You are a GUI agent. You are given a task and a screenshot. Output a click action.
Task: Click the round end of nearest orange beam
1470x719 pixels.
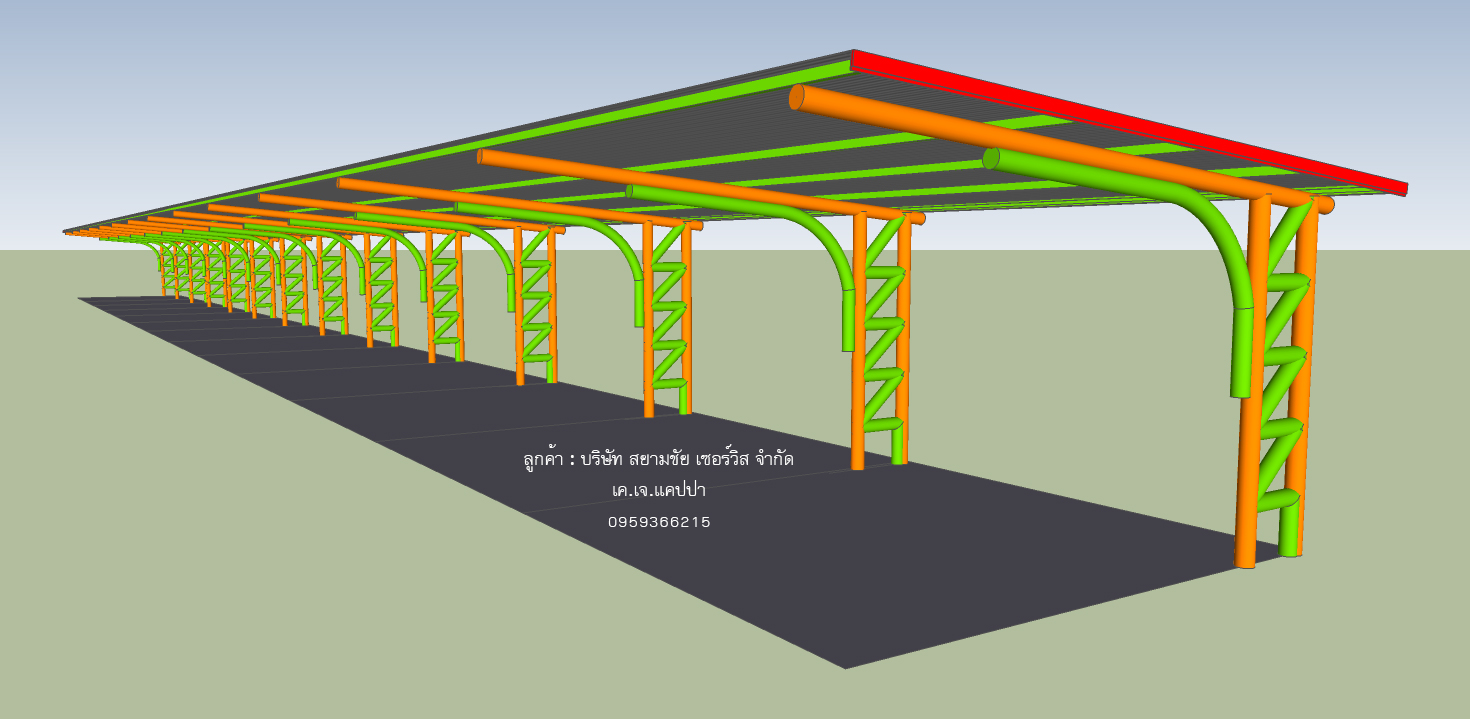[x=797, y=97]
